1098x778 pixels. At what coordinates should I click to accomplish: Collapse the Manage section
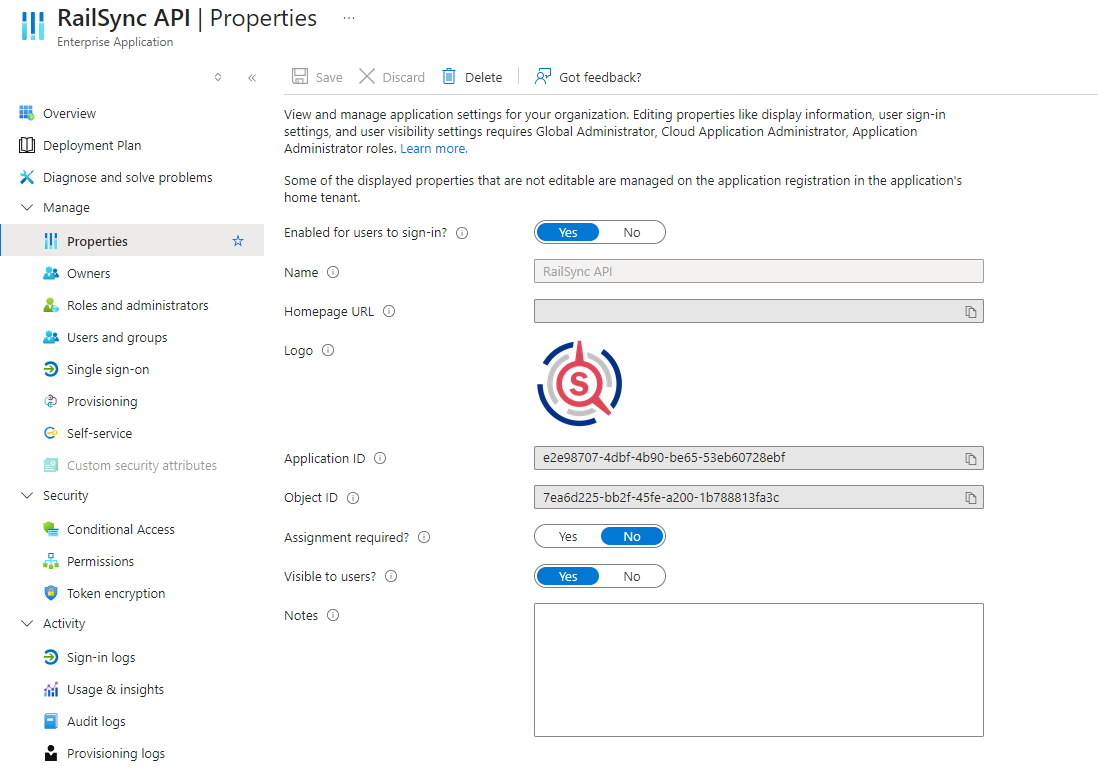(27, 208)
